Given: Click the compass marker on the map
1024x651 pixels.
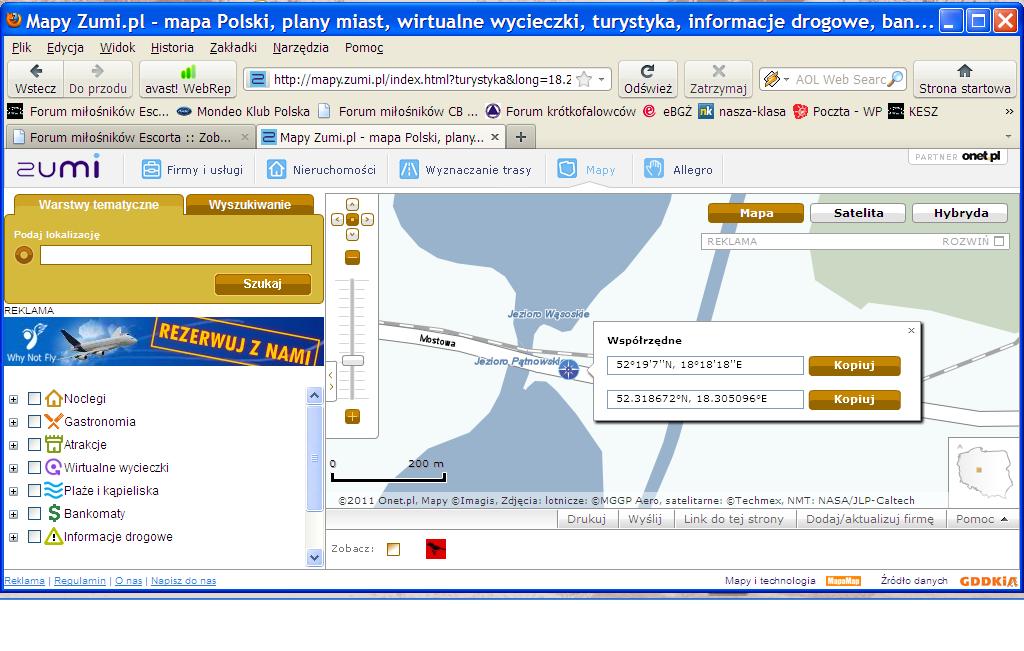Looking at the screenshot, I should tap(569, 370).
